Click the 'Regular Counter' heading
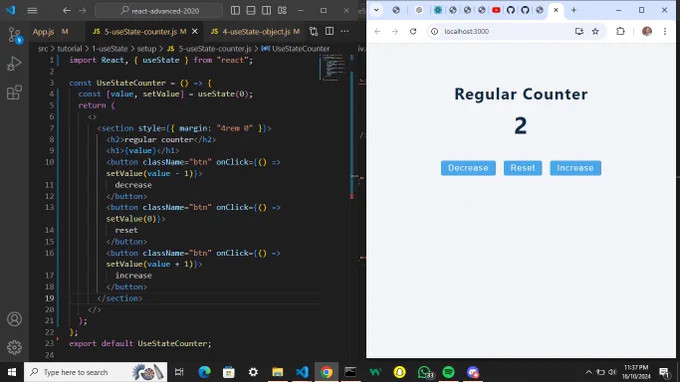This screenshot has width=680, height=382. [x=521, y=94]
